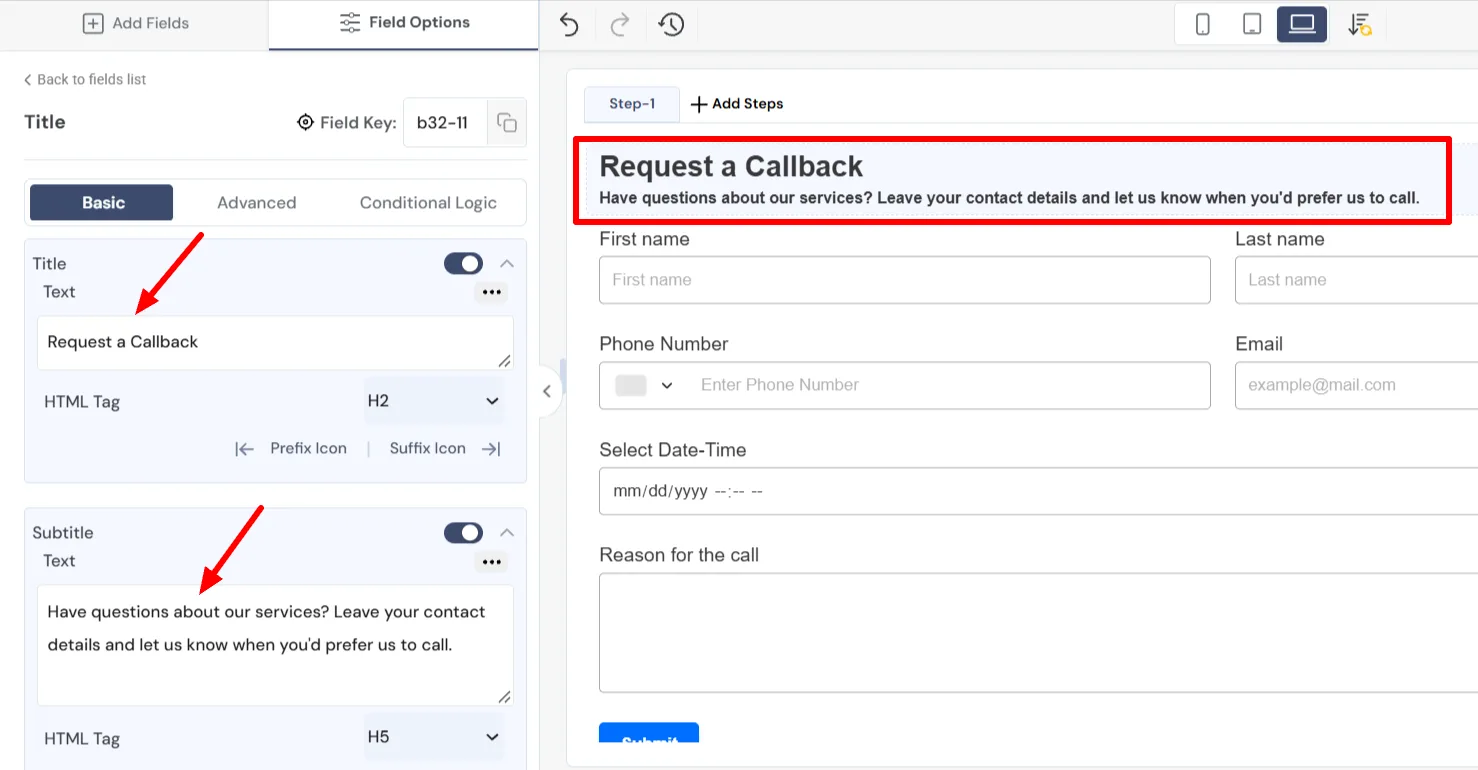Collapse the Subtitle section chevron
The height and width of the screenshot is (770, 1478).
coord(507,533)
